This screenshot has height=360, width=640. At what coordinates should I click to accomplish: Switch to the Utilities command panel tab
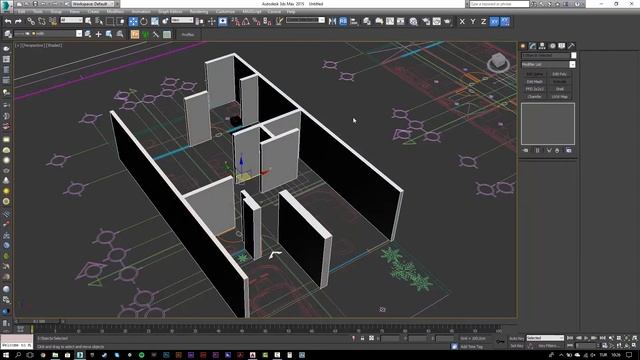coord(571,46)
